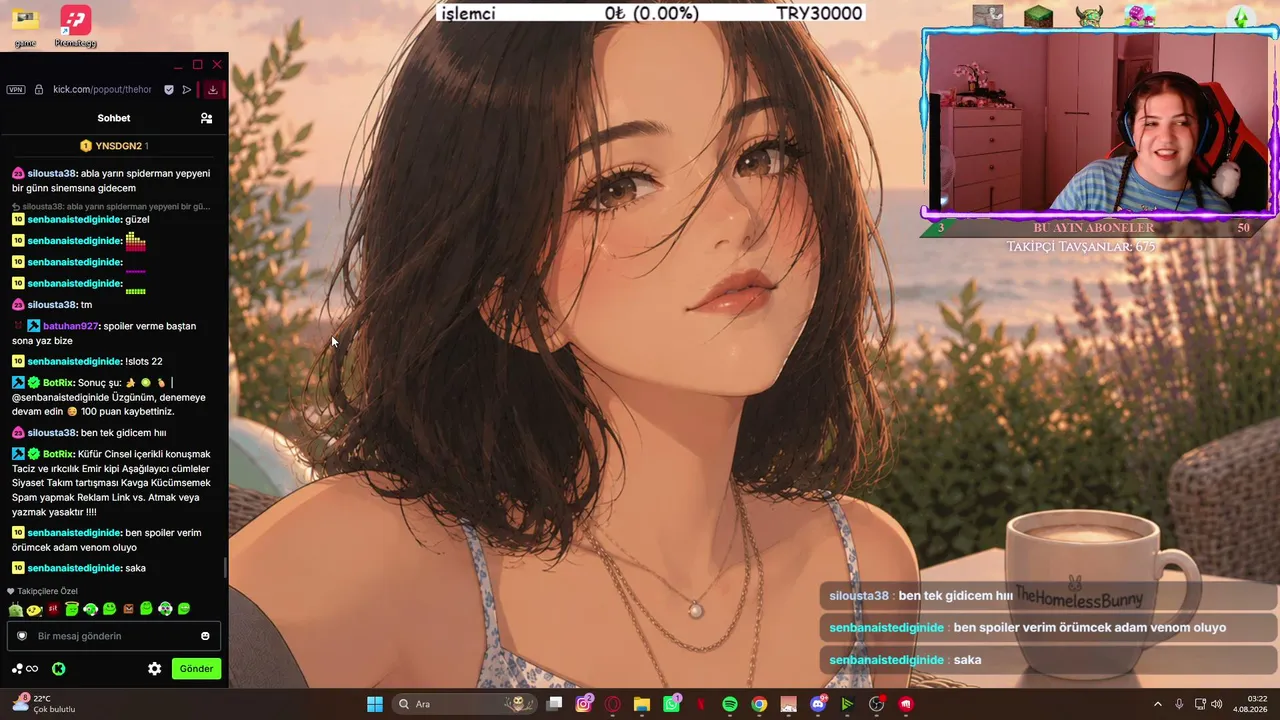Click batuhan927 username in chat
Screen dimensions: 1280x720
click(70, 326)
